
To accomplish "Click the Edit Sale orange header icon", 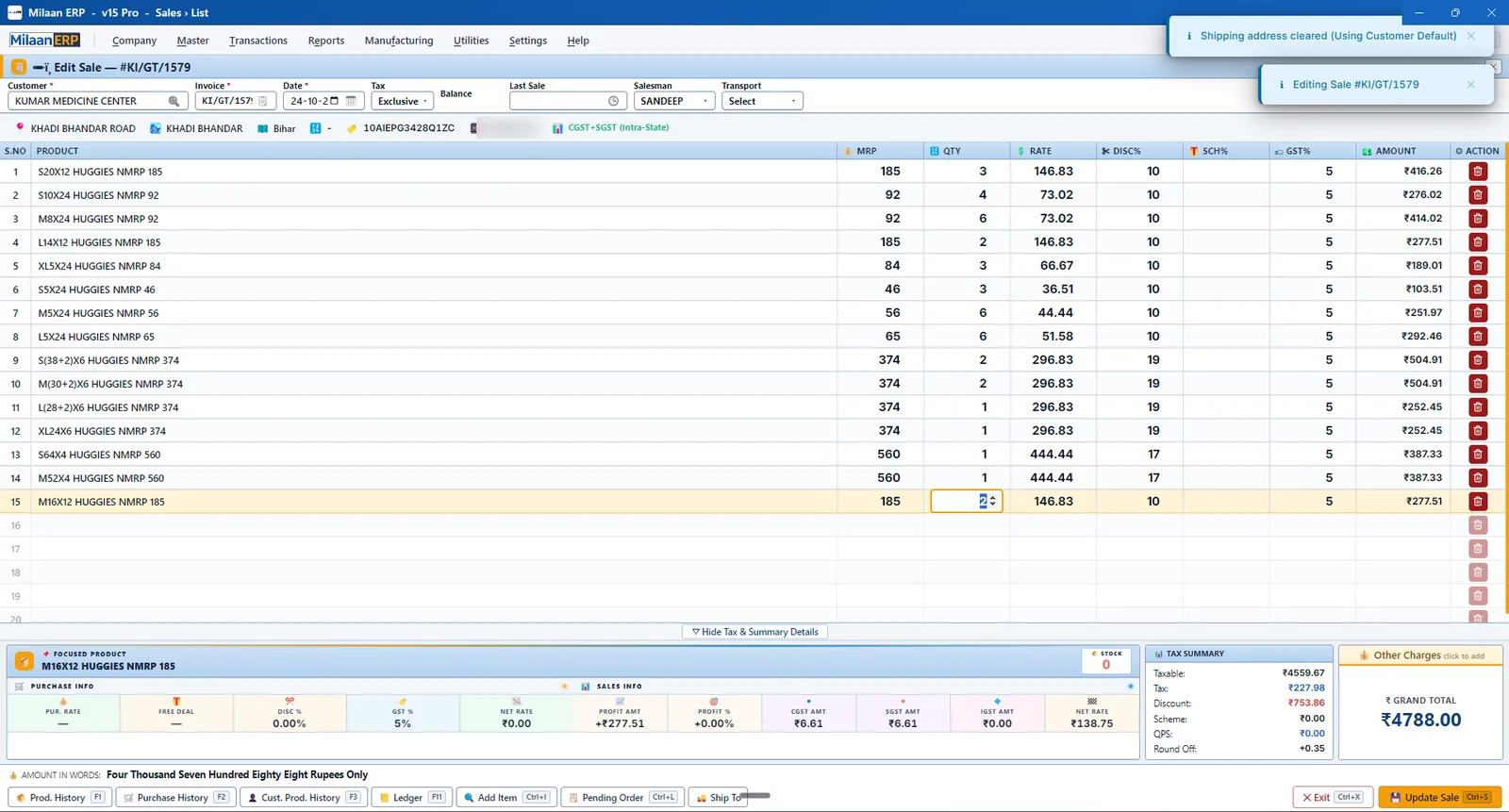I will pyautogui.click(x=18, y=67).
